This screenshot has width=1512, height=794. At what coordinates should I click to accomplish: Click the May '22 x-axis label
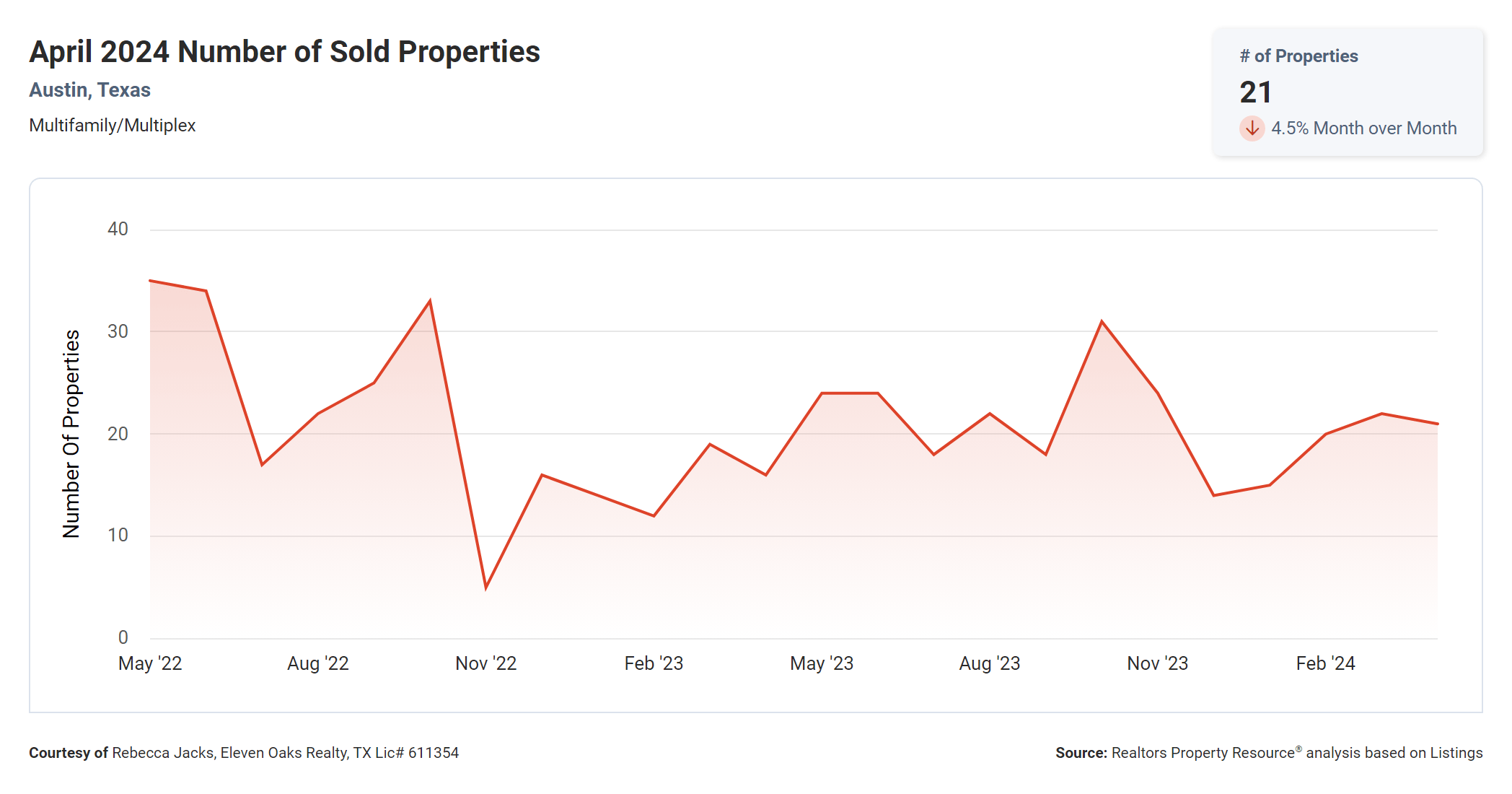pyautogui.click(x=150, y=663)
